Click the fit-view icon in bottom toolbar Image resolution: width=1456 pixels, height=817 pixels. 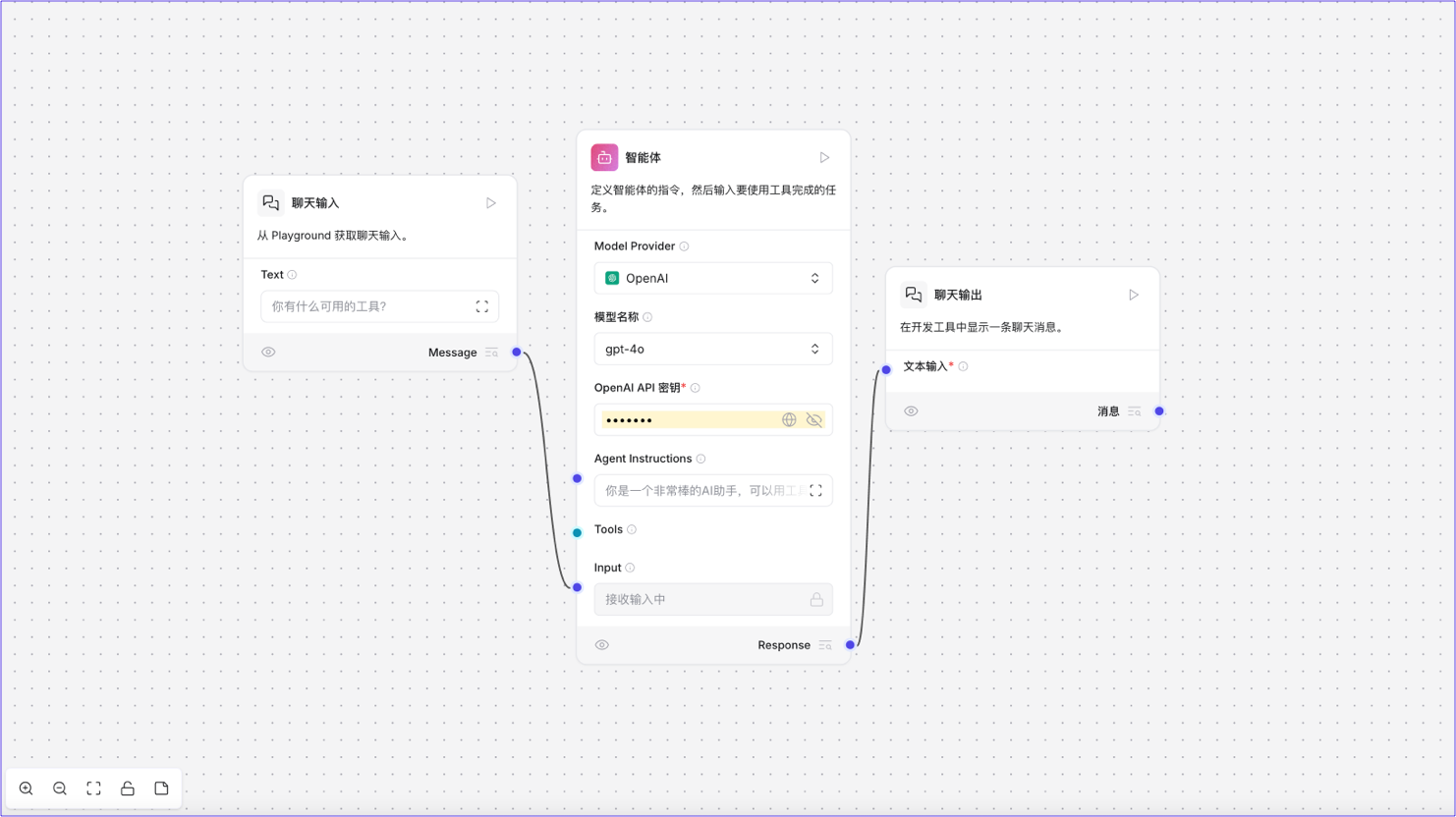pos(93,789)
